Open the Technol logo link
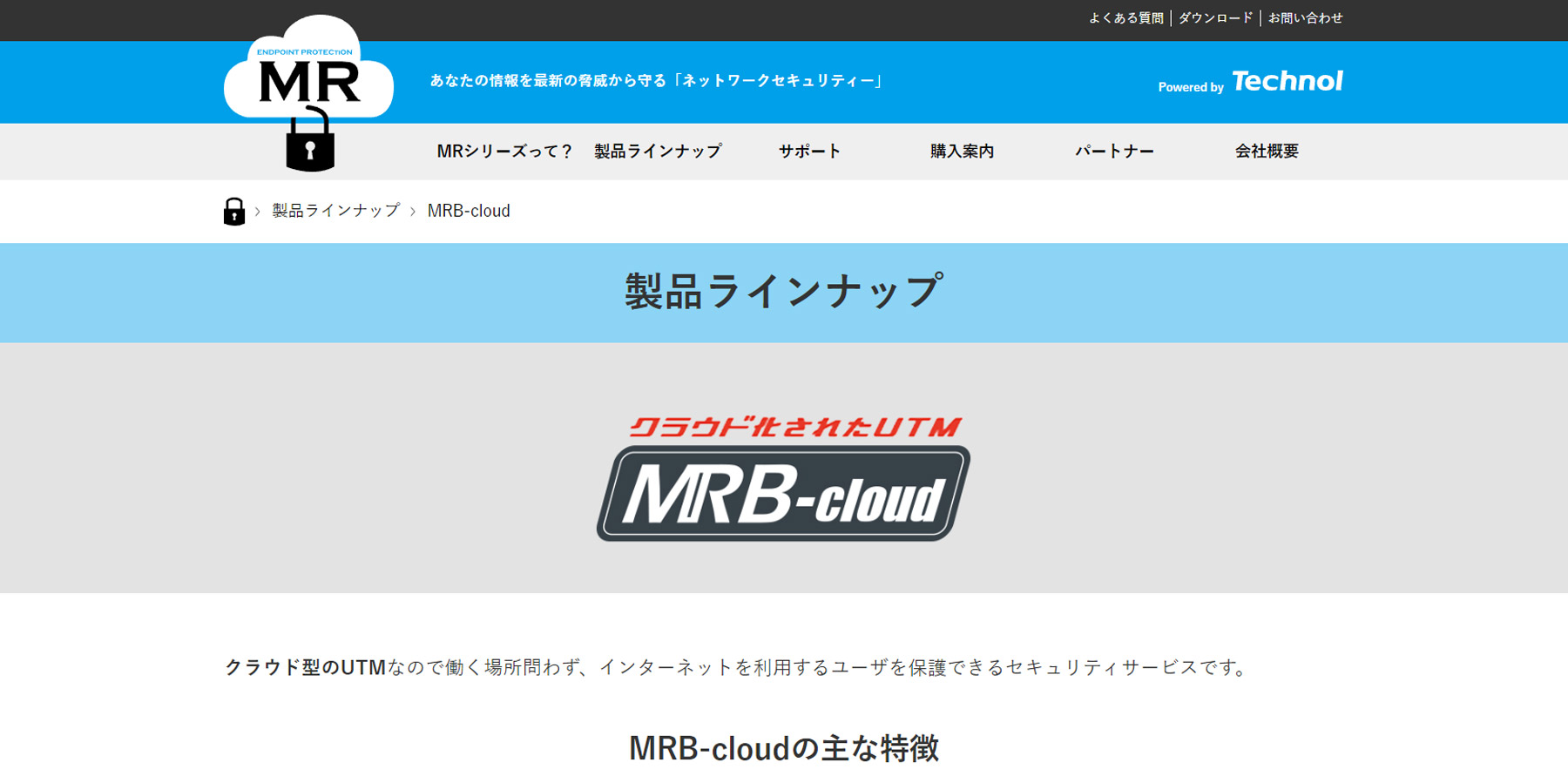1568x776 pixels. point(1287,81)
